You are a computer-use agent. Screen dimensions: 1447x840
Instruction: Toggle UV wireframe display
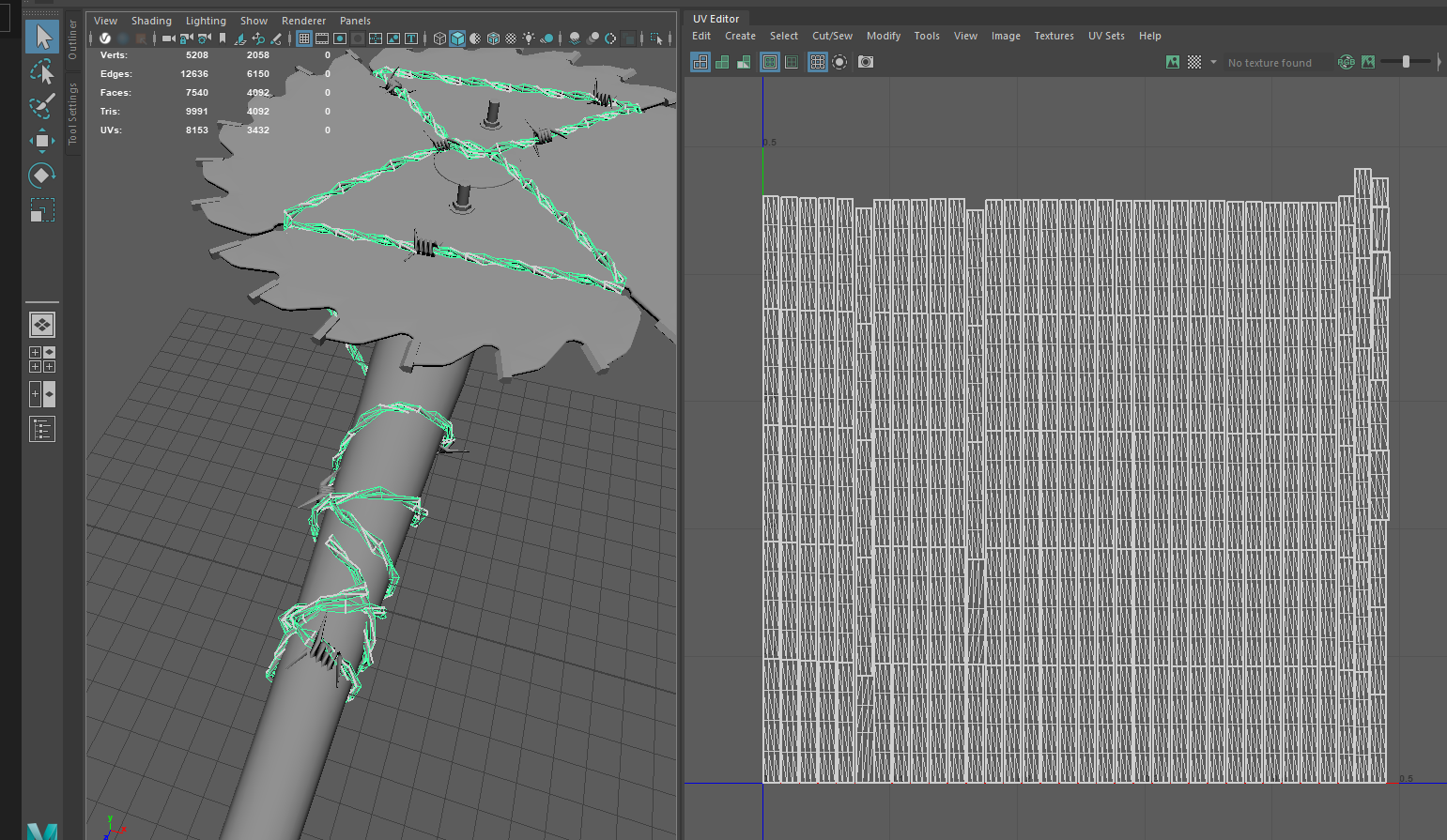700,62
